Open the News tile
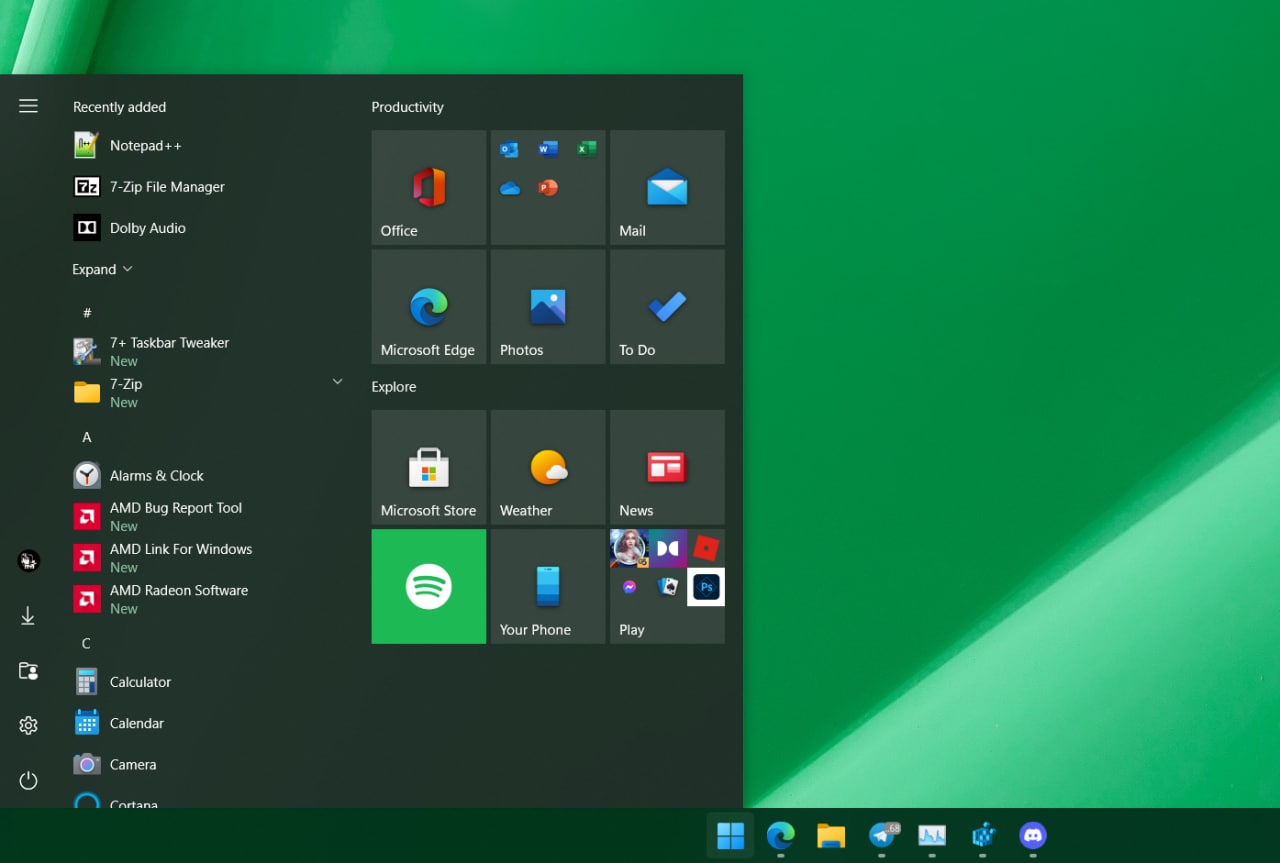 [667, 467]
